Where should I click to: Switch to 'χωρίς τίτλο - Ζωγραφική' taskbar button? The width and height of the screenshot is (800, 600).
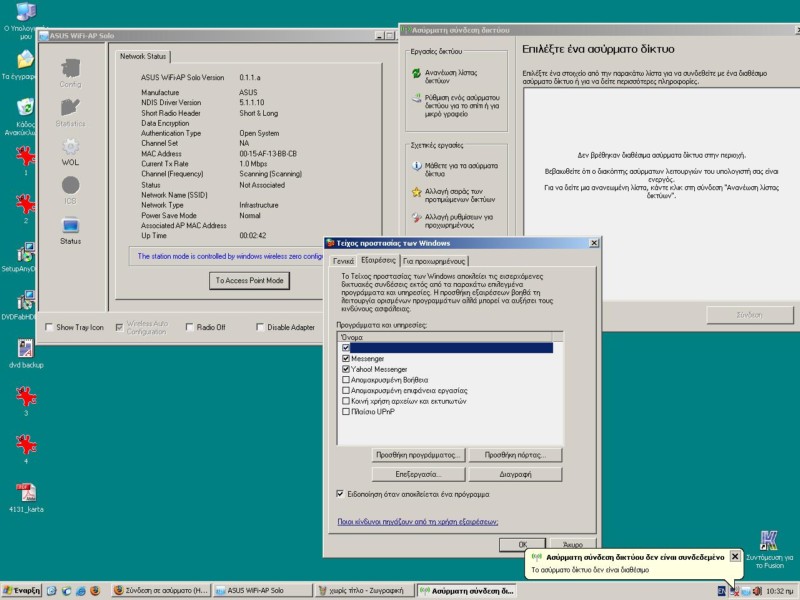(365, 591)
